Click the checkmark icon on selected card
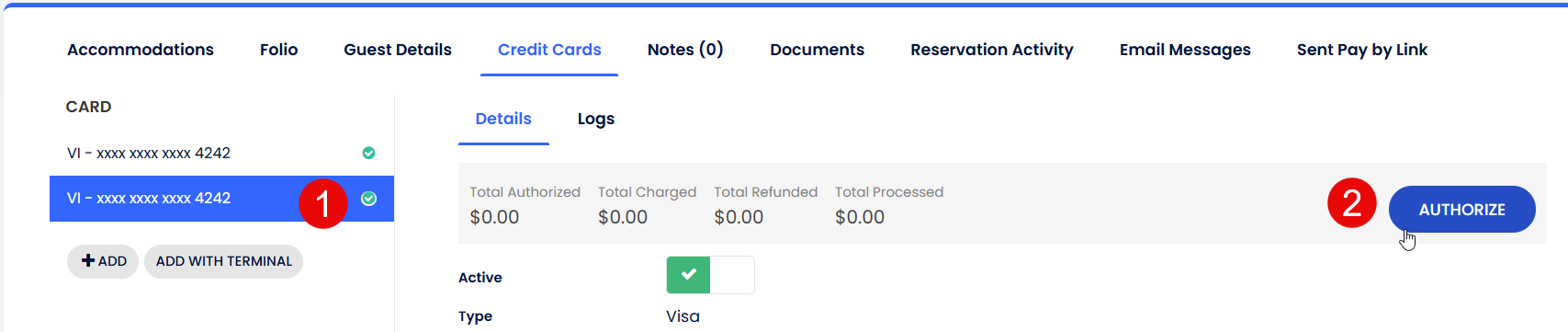This screenshot has width=1568, height=332. coord(368,199)
